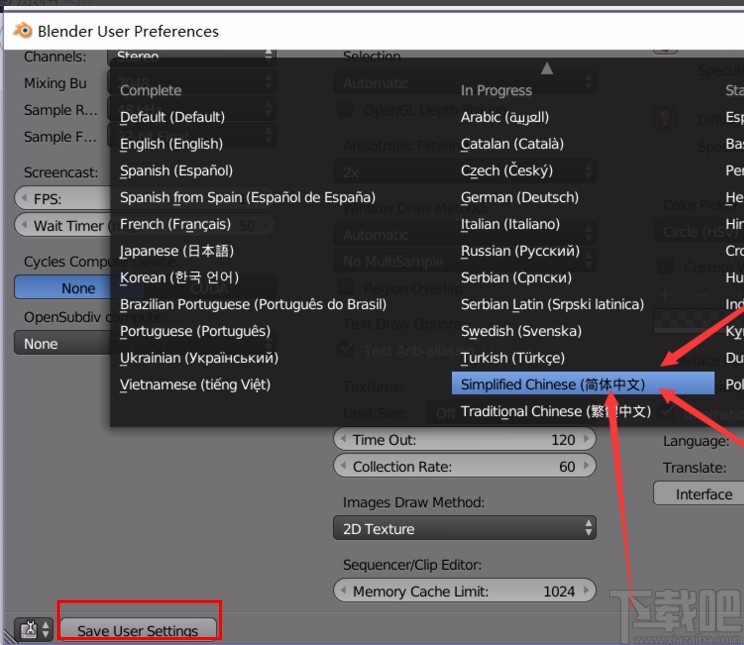Open the editor type selector icon
Screen dimensions: 744x645
[x=33, y=629]
